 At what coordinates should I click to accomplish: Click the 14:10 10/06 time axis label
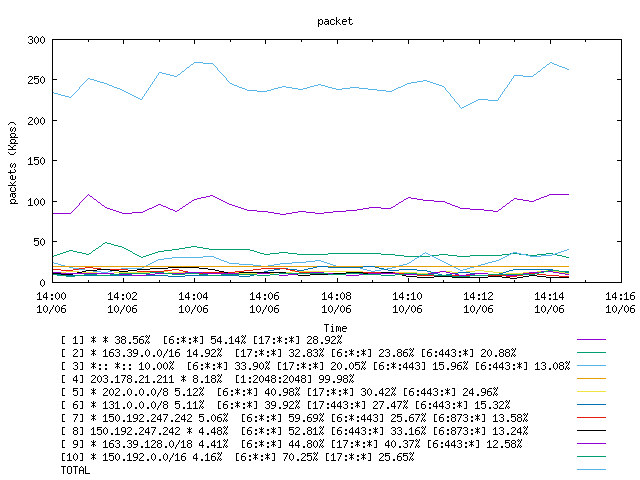tap(407, 302)
